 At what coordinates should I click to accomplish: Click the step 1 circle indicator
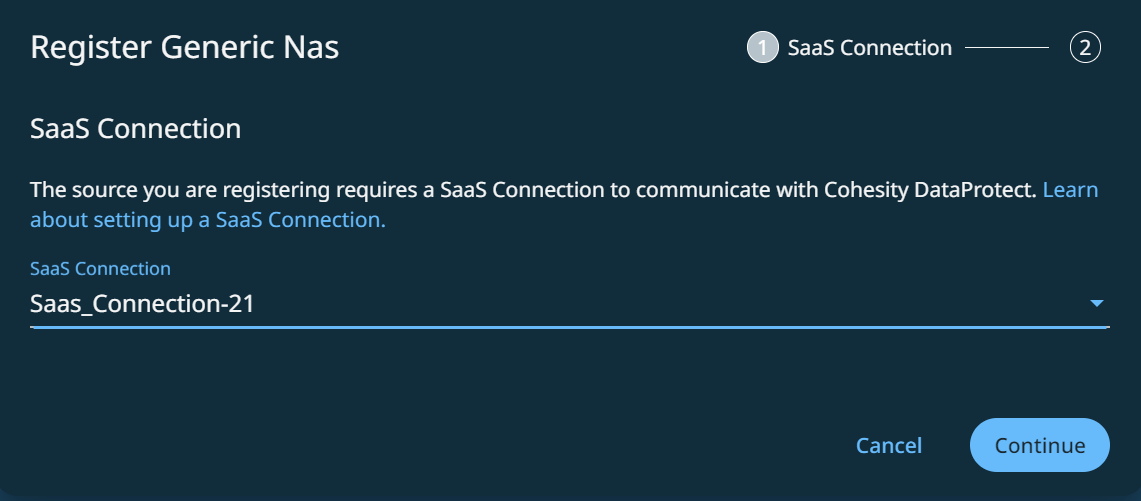click(x=762, y=48)
